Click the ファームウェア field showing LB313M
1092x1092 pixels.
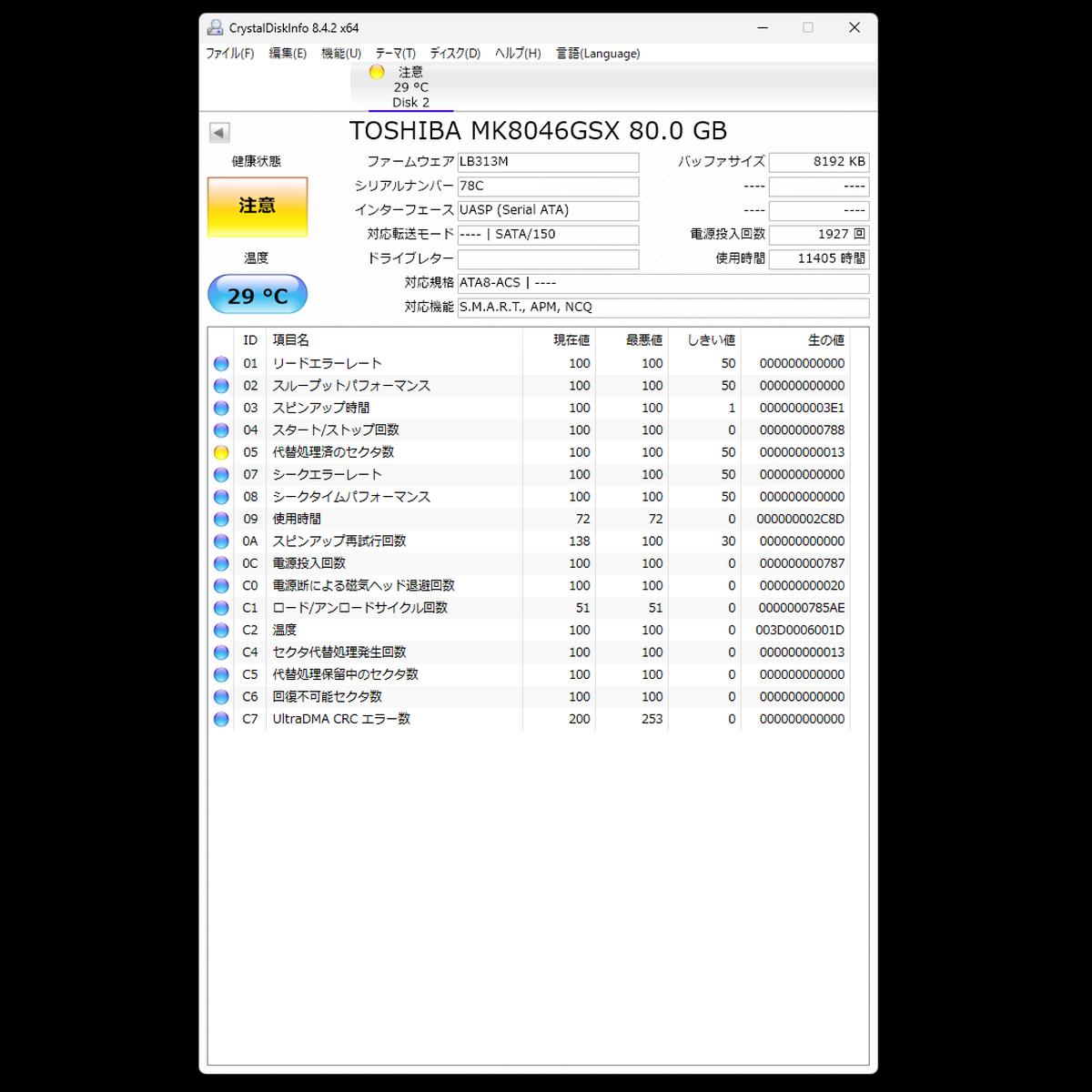[548, 162]
